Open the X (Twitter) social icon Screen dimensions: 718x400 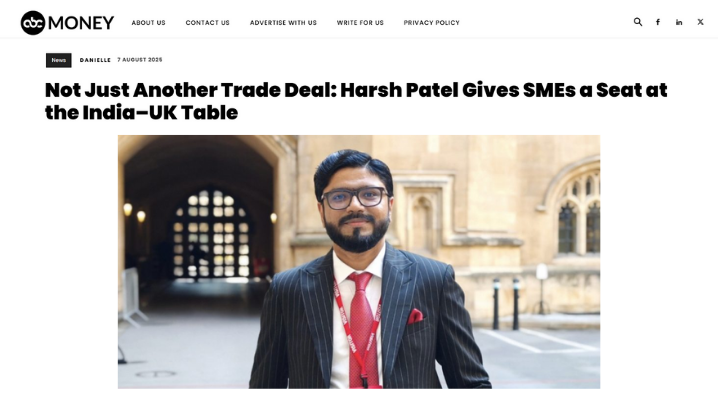point(701,22)
